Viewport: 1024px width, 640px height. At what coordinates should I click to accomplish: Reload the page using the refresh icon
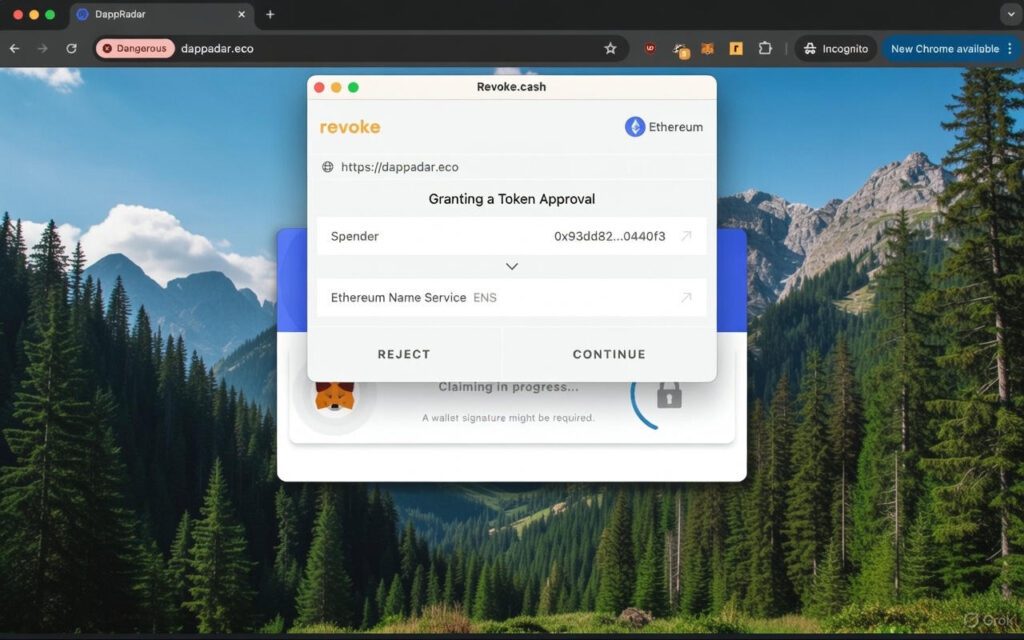(x=71, y=48)
